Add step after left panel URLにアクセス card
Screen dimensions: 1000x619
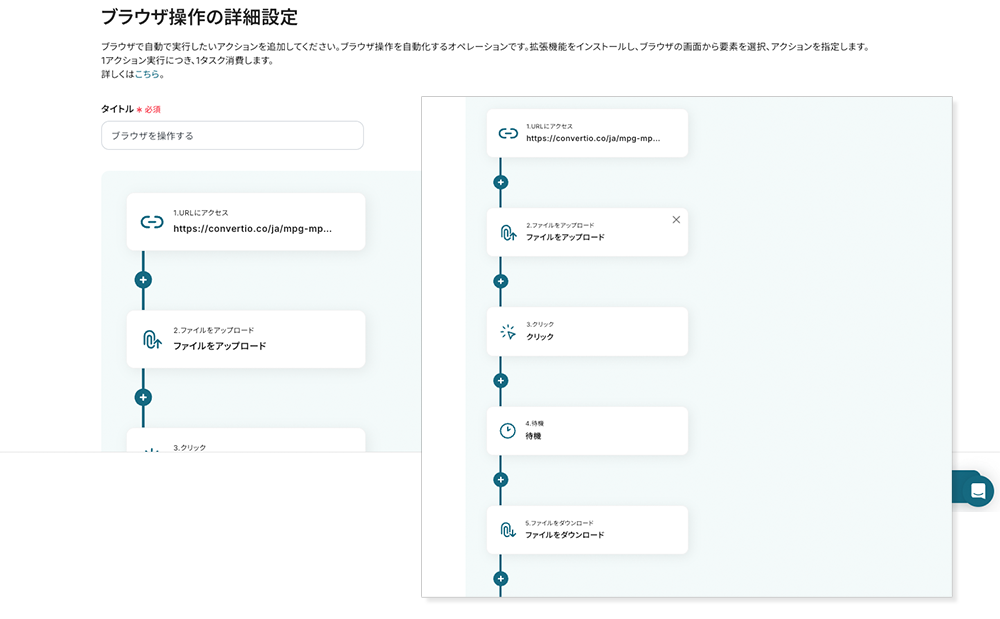[143, 280]
